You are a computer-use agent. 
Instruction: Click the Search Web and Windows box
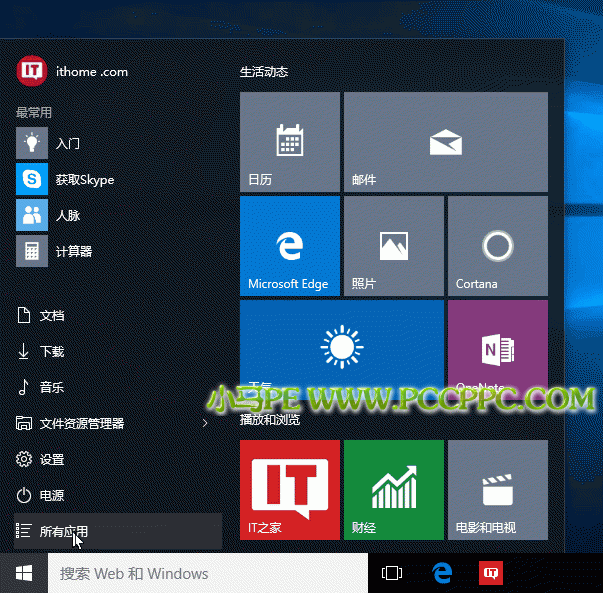(x=205, y=574)
